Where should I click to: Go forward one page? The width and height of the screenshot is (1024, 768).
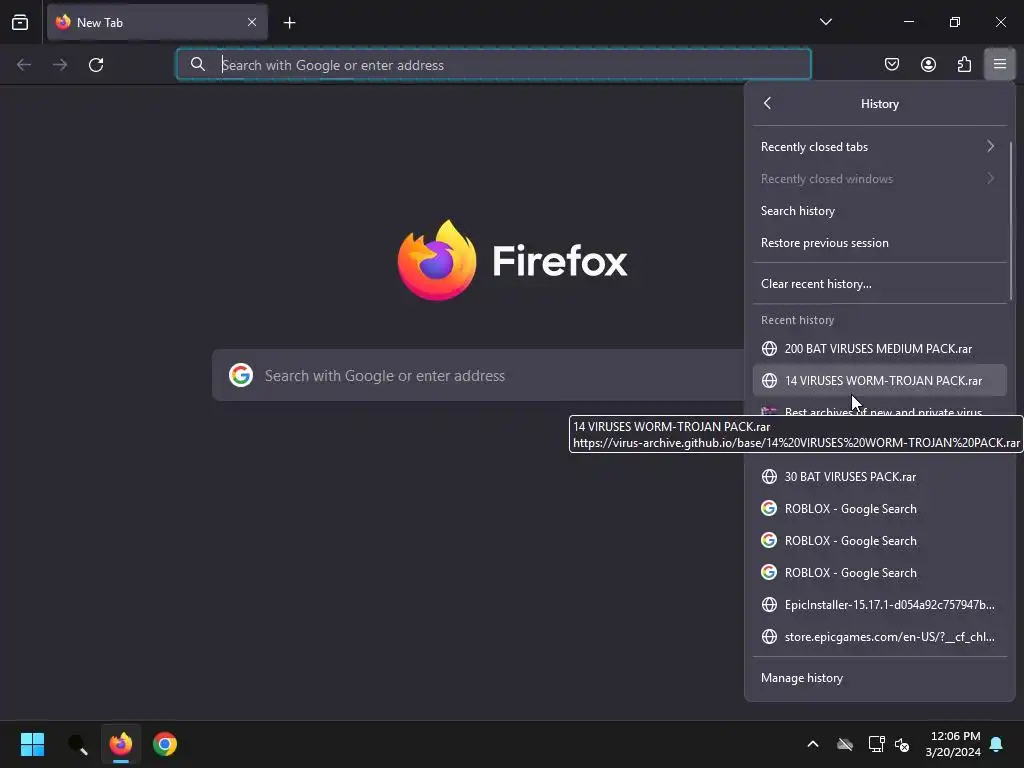(60, 65)
